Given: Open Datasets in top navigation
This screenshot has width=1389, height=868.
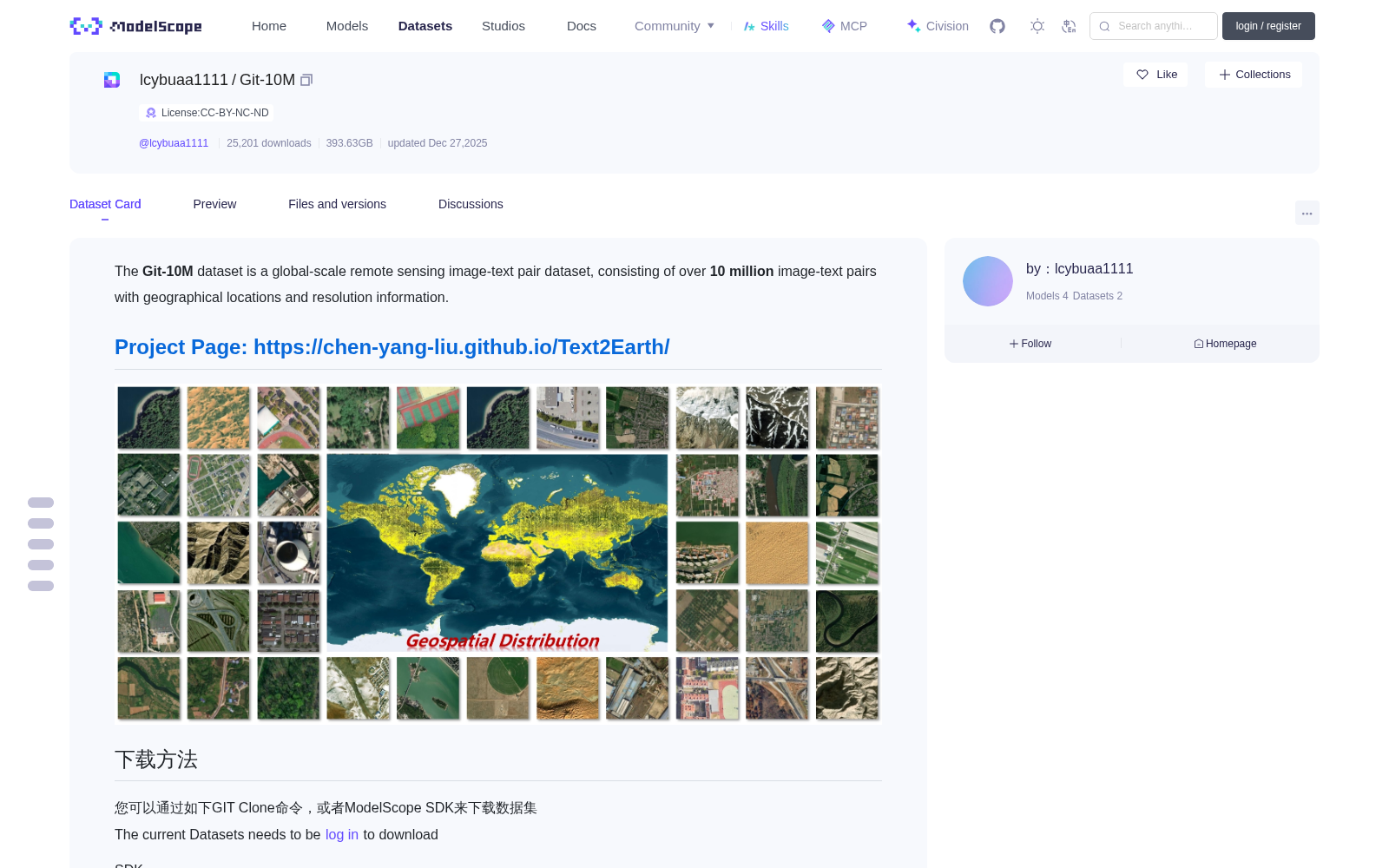Looking at the screenshot, I should coord(425,26).
